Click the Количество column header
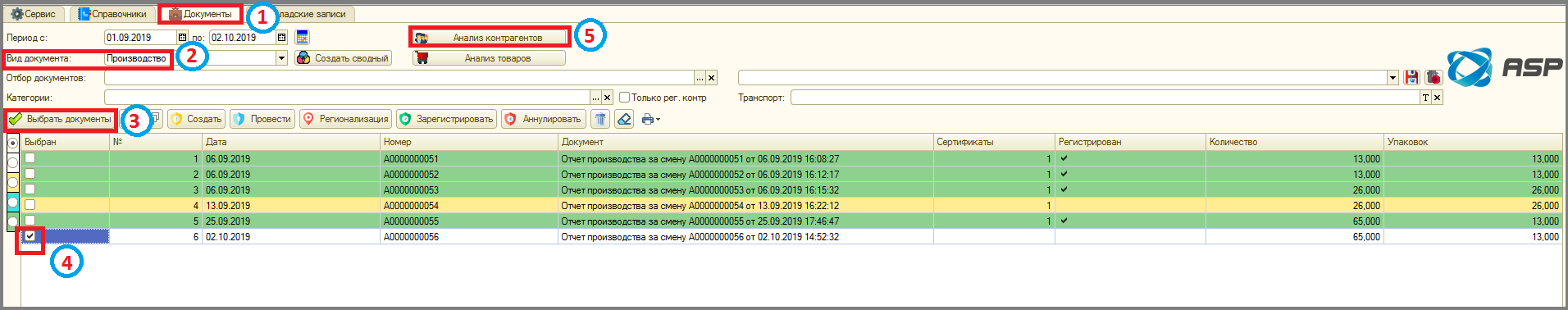Screen dimensions: 1568x310 1295,142
